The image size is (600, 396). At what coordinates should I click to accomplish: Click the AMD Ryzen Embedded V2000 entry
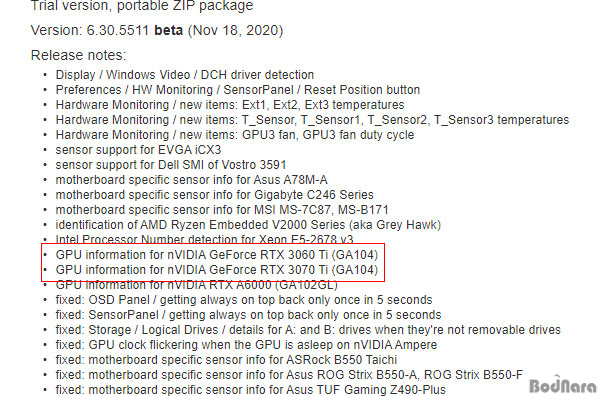tap(248, 225)
